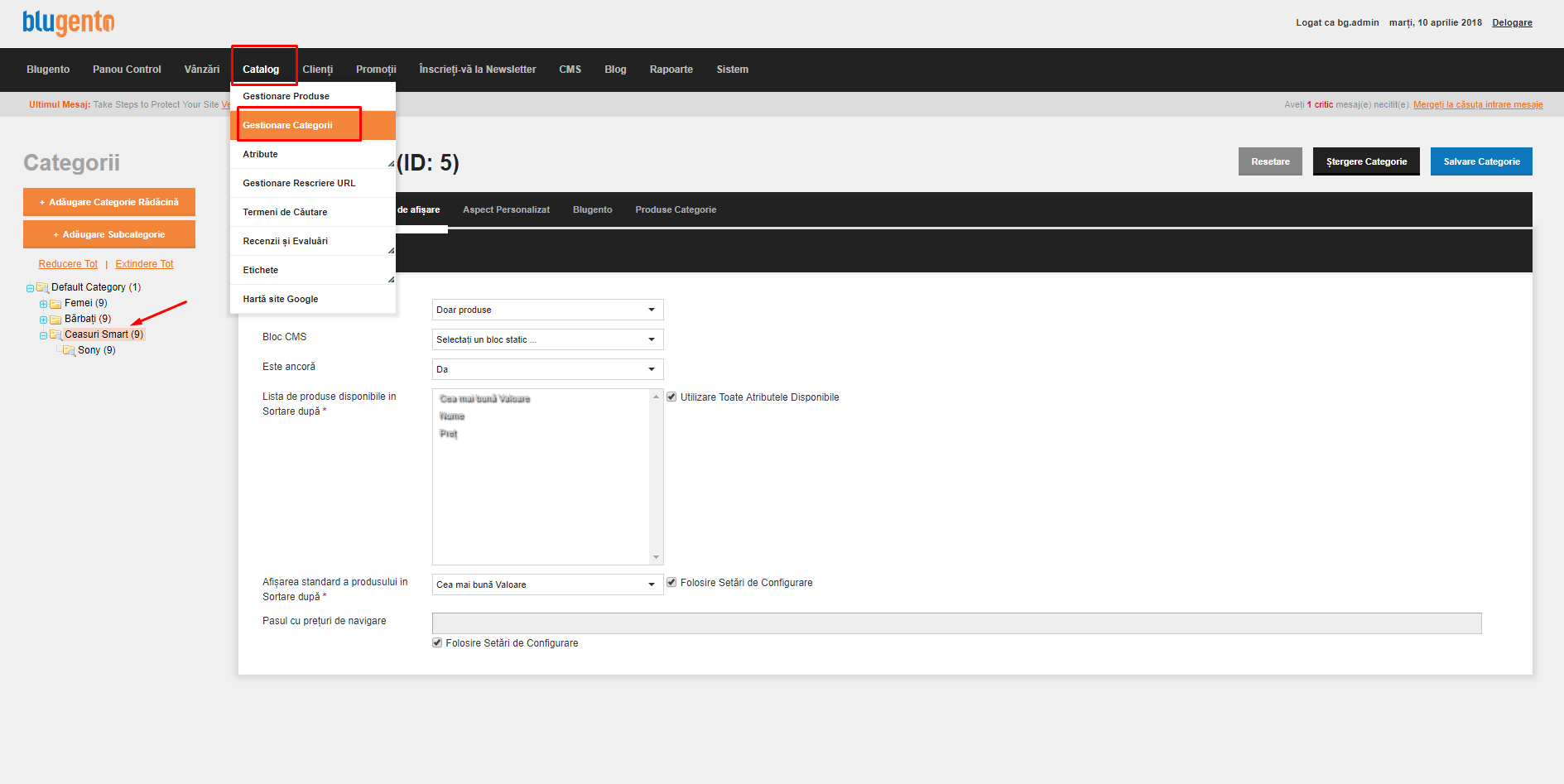The image size is (1564, 784).
Task: Collapse the Ceasuri Smart category node
Action: [43, 335]
